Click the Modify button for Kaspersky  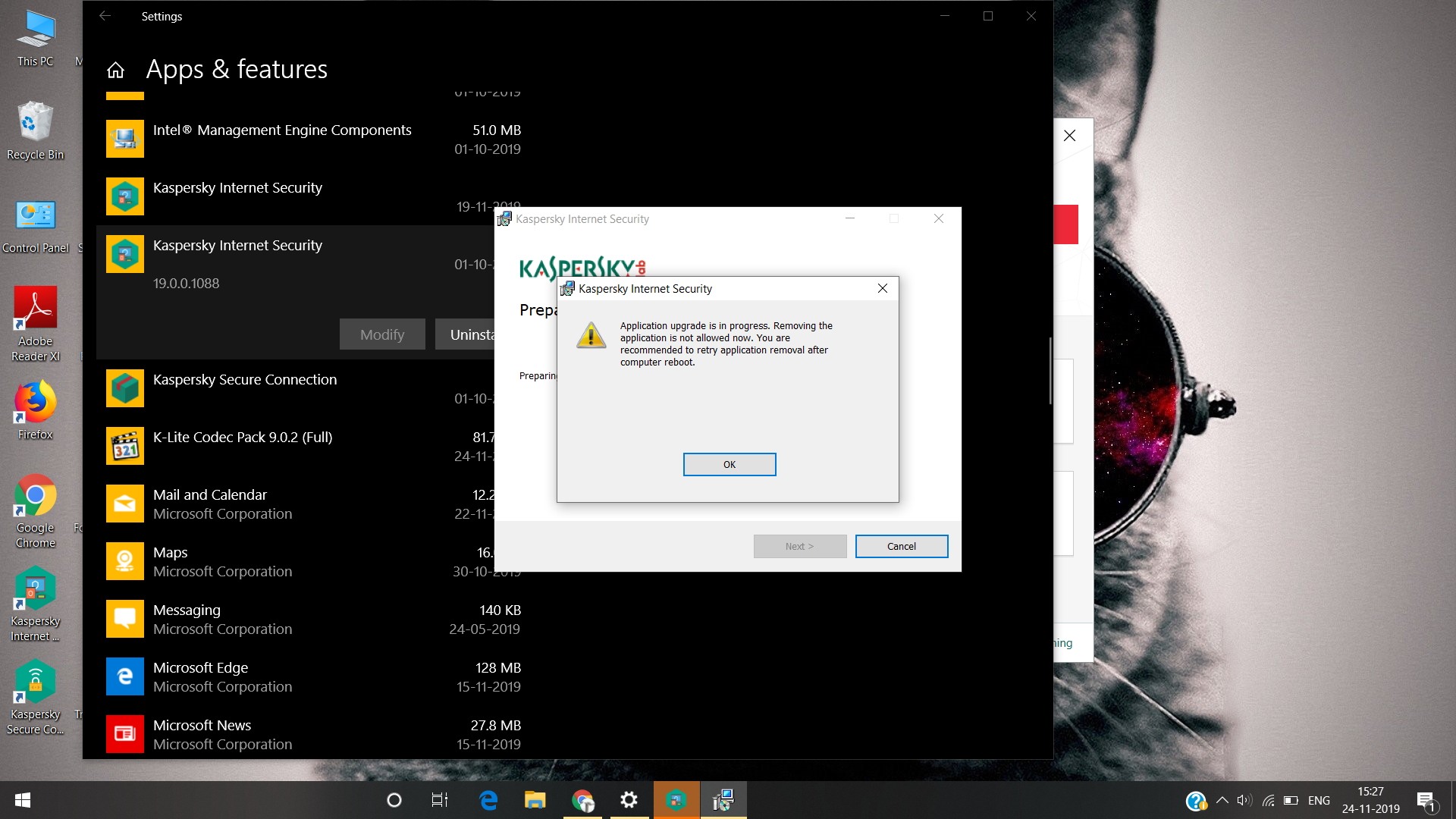click(x=381, y=334)
